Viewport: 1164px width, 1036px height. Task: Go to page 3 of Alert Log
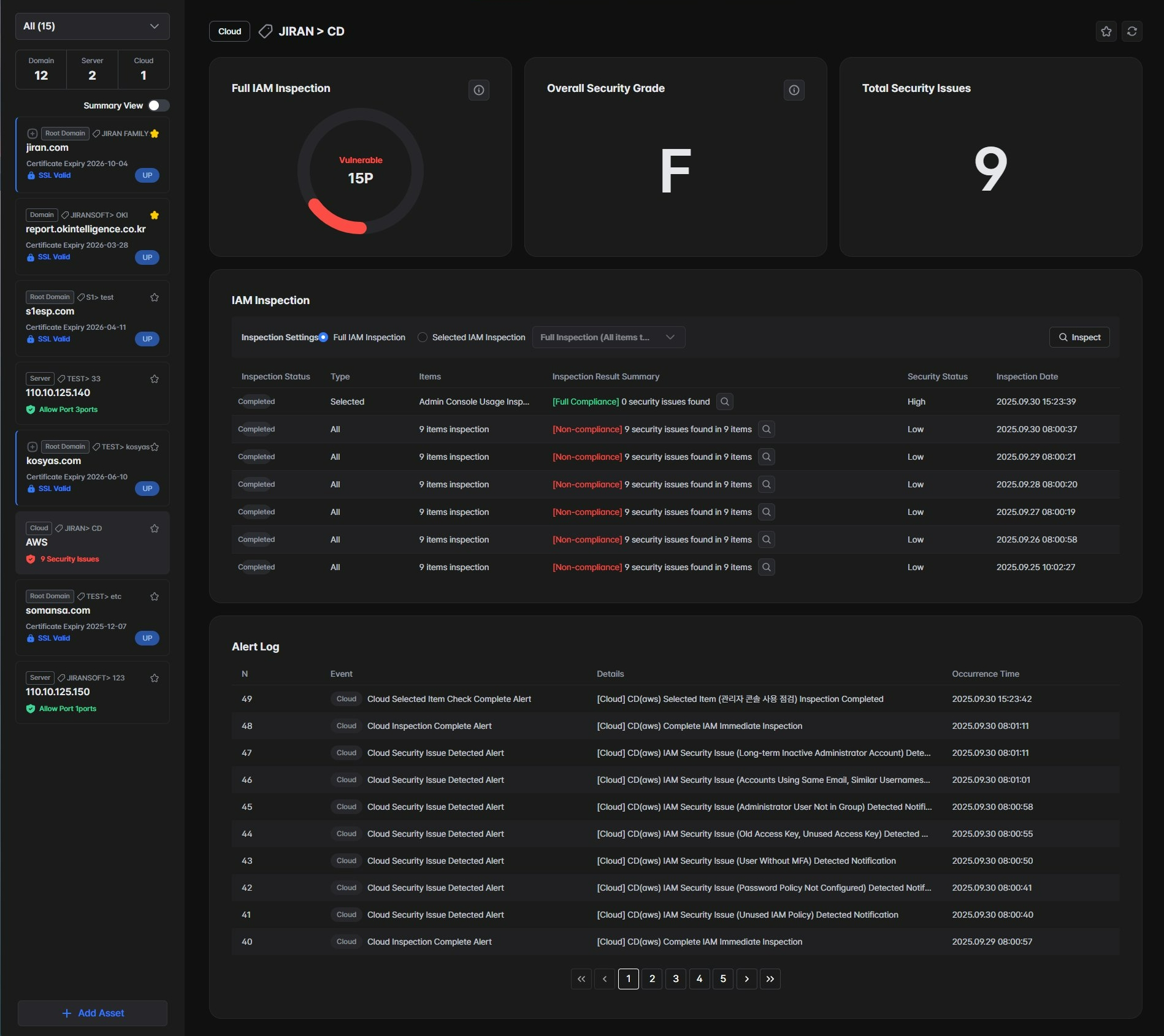point(675,978)
